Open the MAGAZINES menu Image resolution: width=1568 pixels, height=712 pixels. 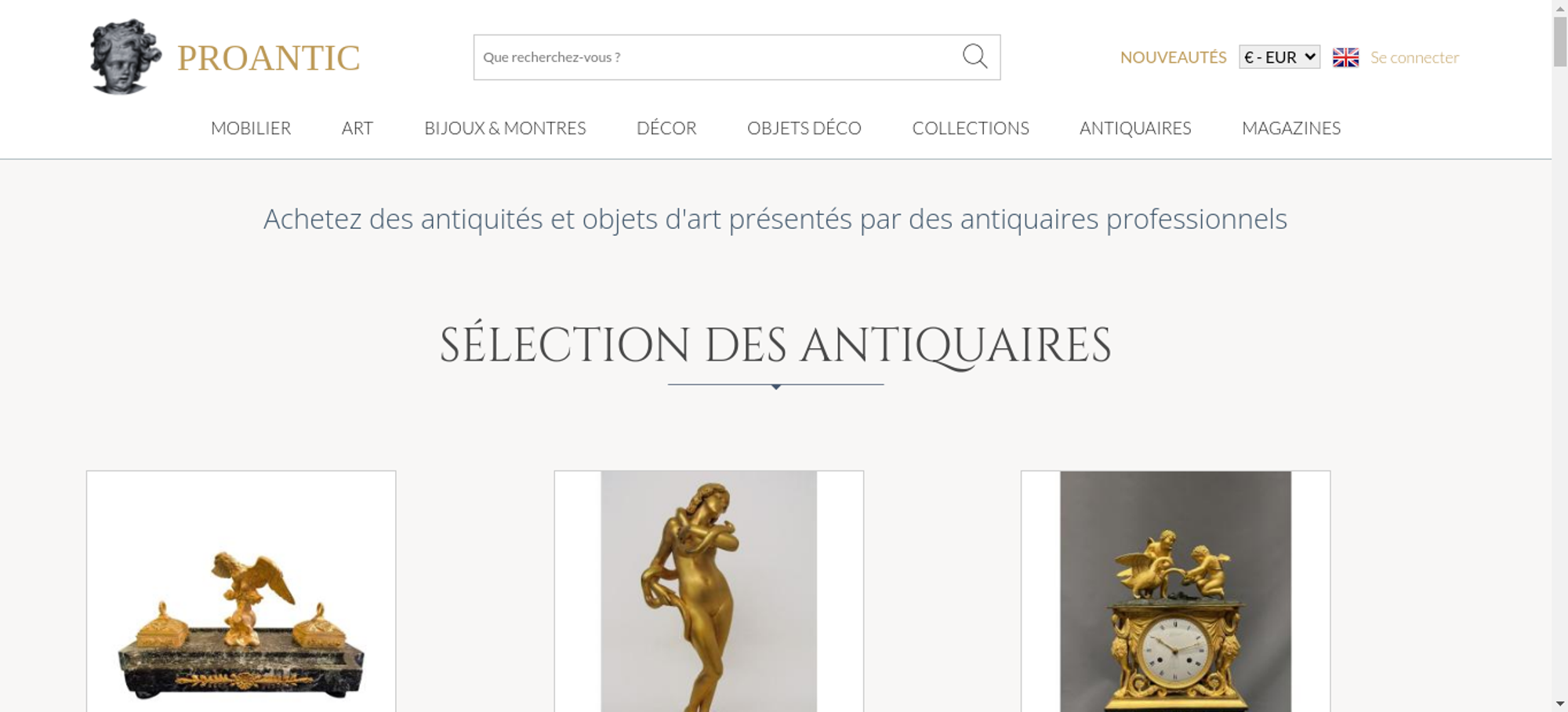pyautogui.click(x=1291, y=128)
